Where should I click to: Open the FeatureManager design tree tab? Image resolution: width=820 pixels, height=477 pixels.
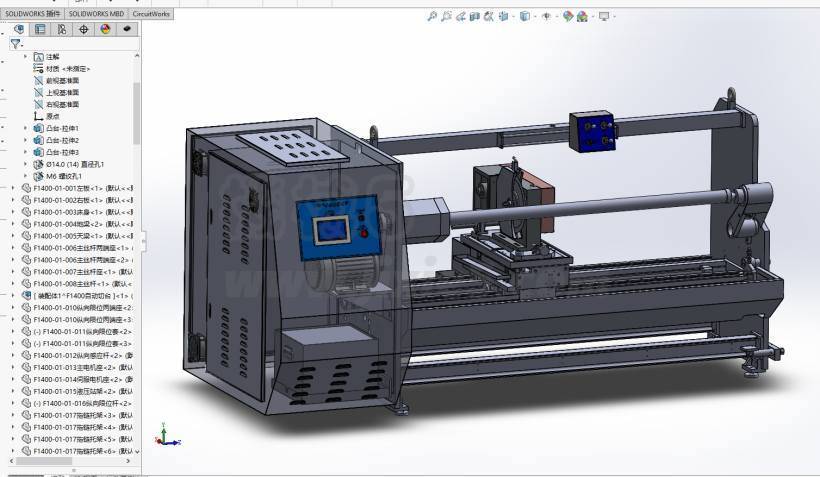(18, 29)
